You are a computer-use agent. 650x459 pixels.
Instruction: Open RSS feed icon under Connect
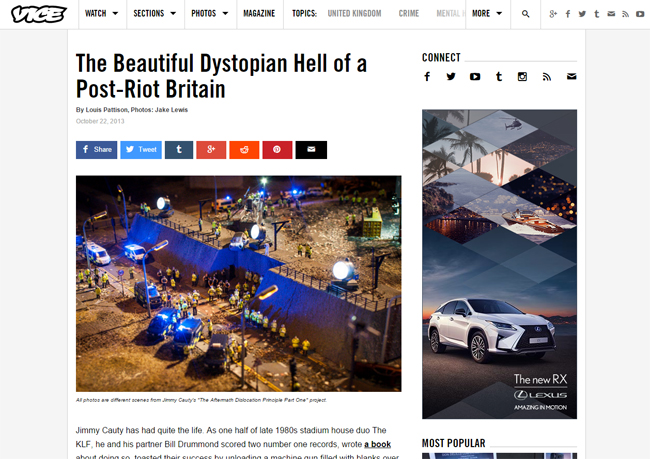(x=547, y=77)
